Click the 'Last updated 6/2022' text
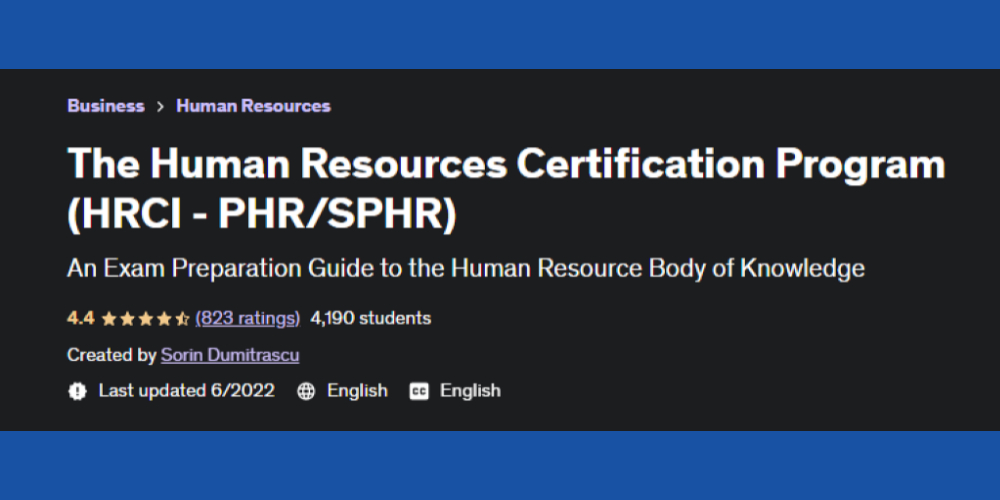 click(187, 390)
